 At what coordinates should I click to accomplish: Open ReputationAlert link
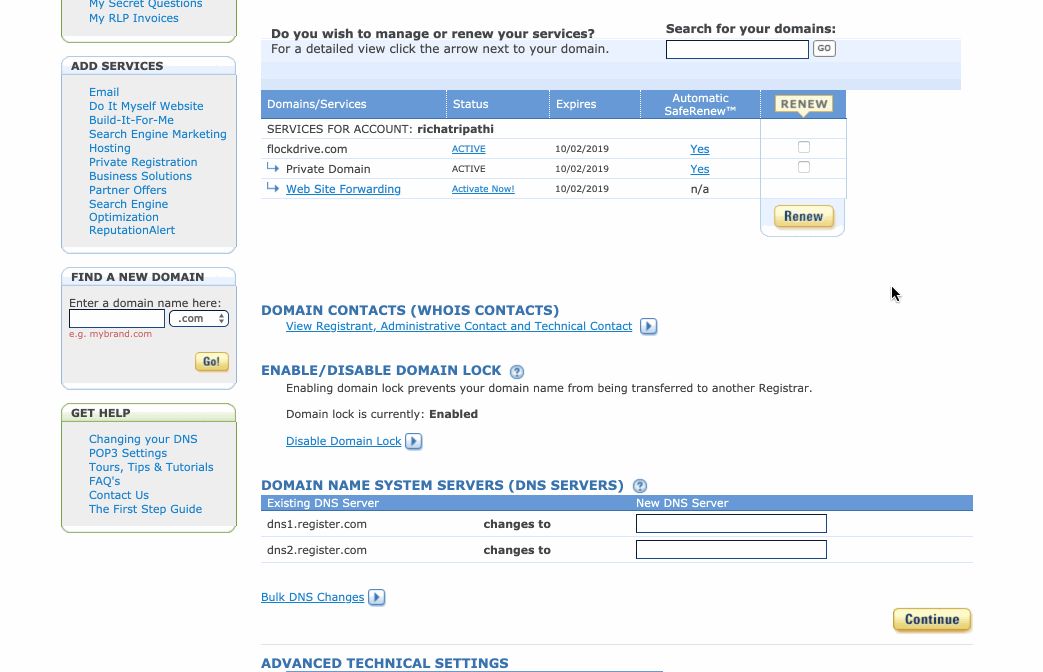click(x=132, y=230)
